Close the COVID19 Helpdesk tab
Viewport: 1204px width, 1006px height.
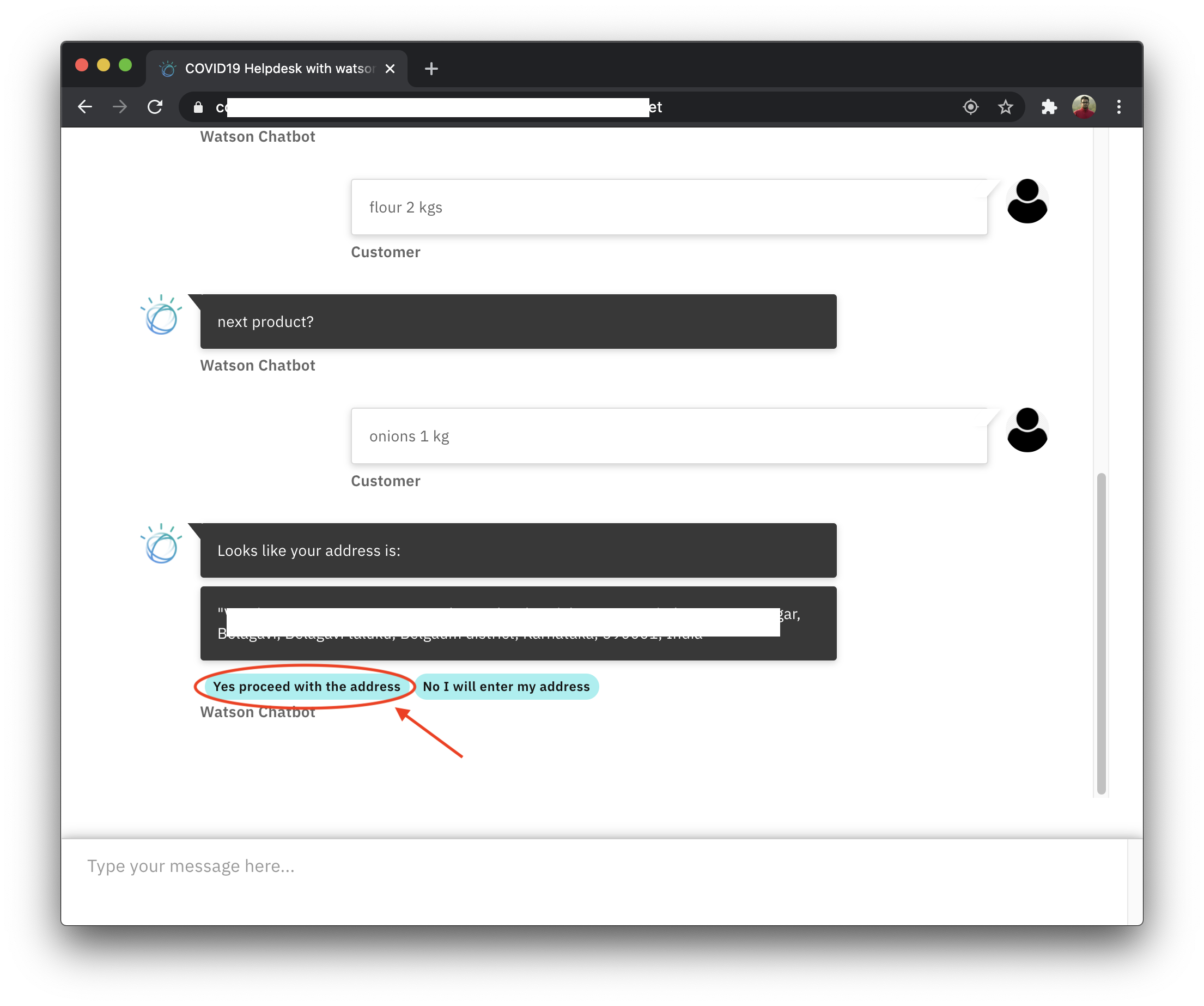(390, 69)
